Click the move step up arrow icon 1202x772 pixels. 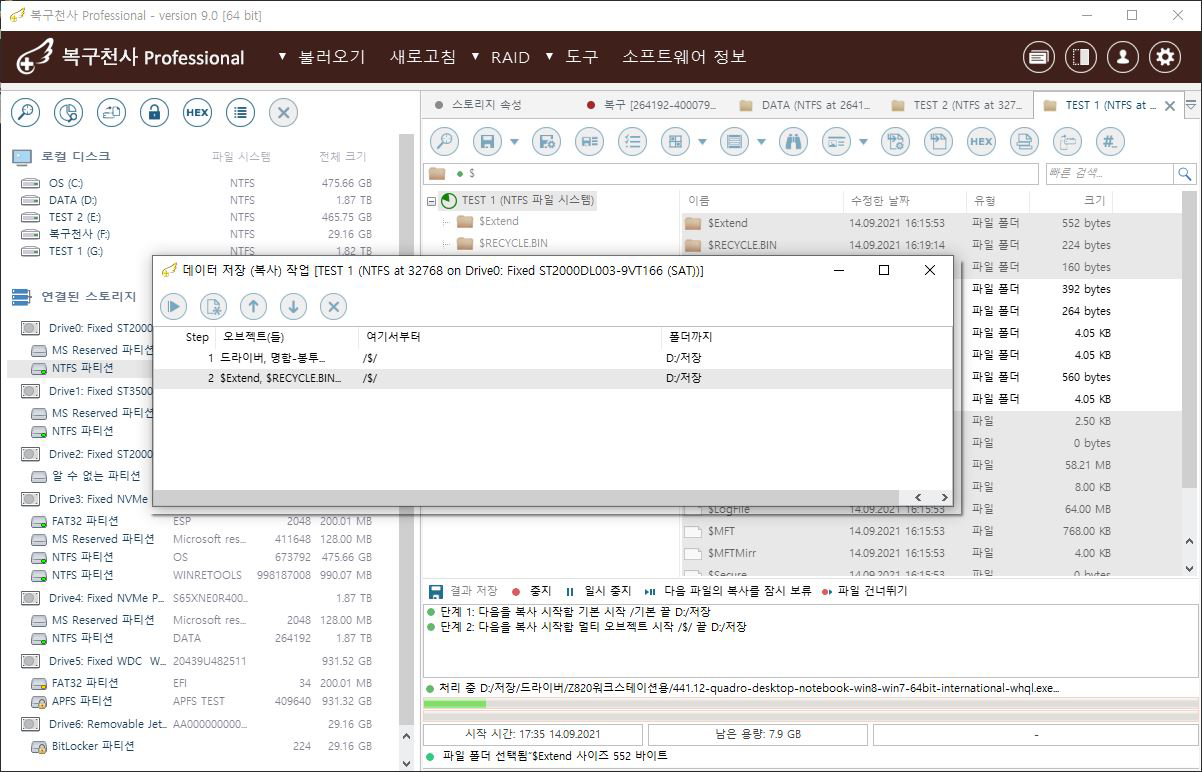(x=253, y=307)
